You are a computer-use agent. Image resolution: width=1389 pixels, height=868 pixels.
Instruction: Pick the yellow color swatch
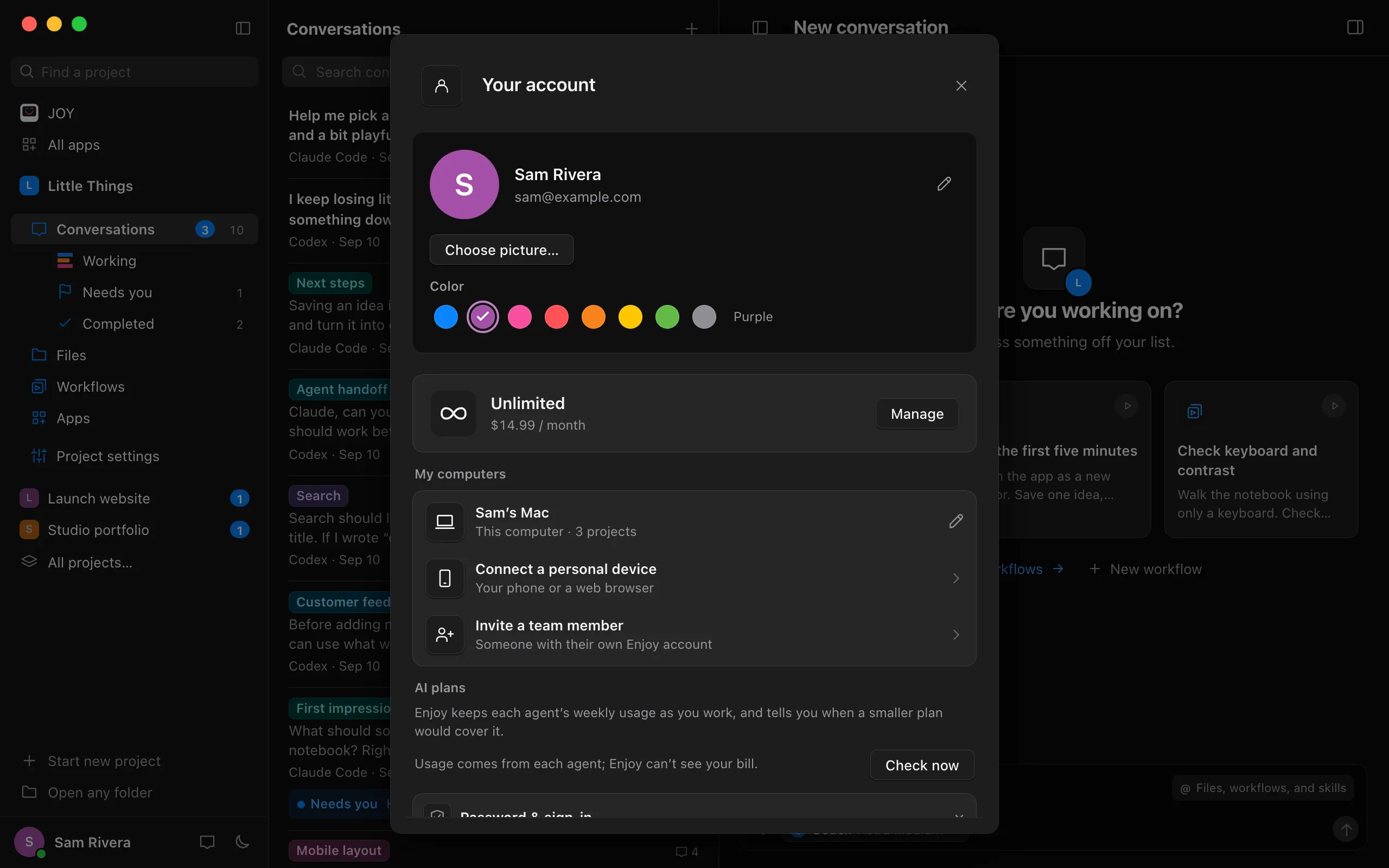(x=630, y=317)
